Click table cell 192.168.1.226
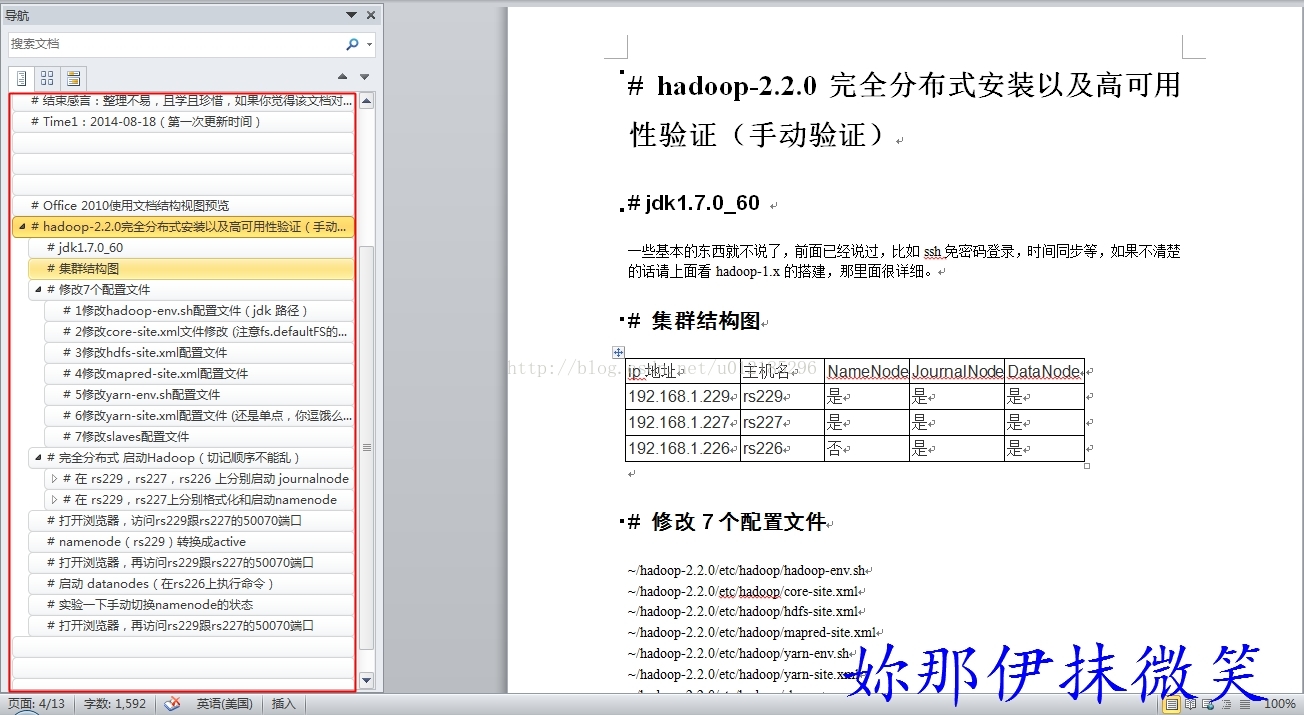 (683, 448)
